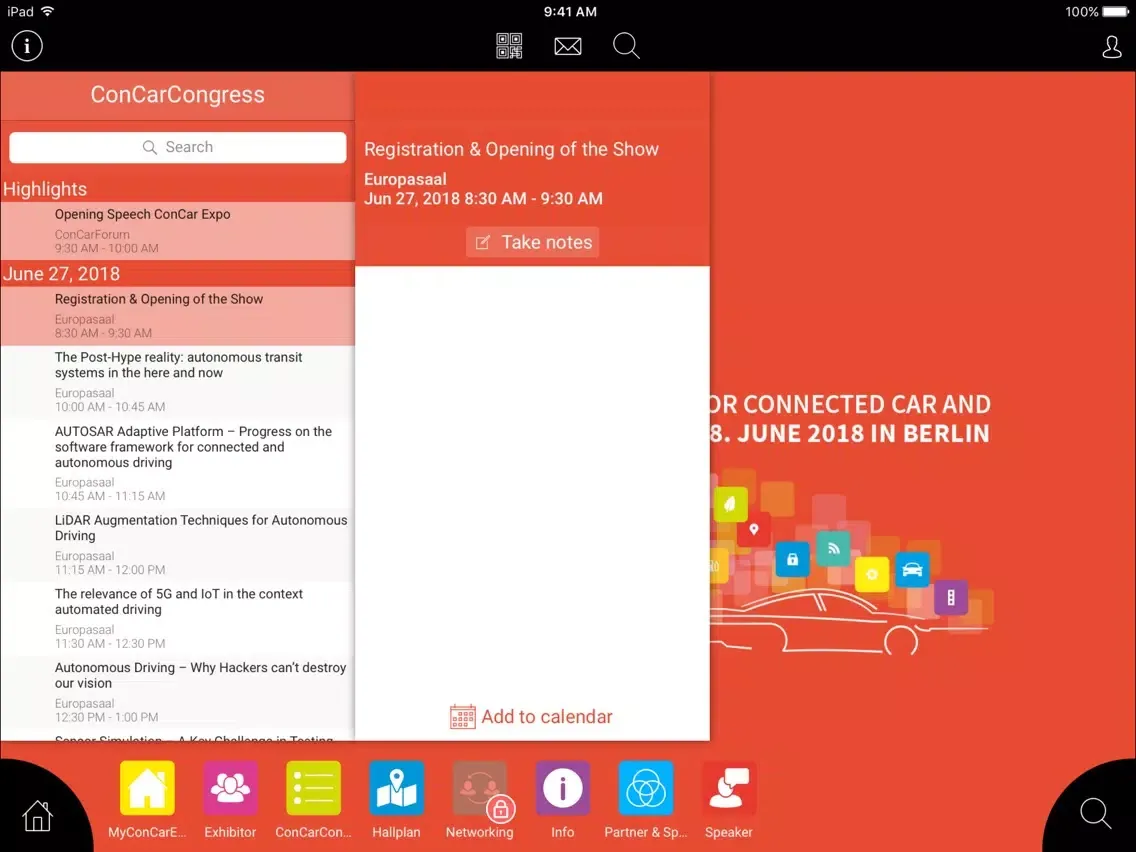Viewport: 1136px width, 852px height.
Task: Click the Take notes button
Action: click(x=532, y=242)
